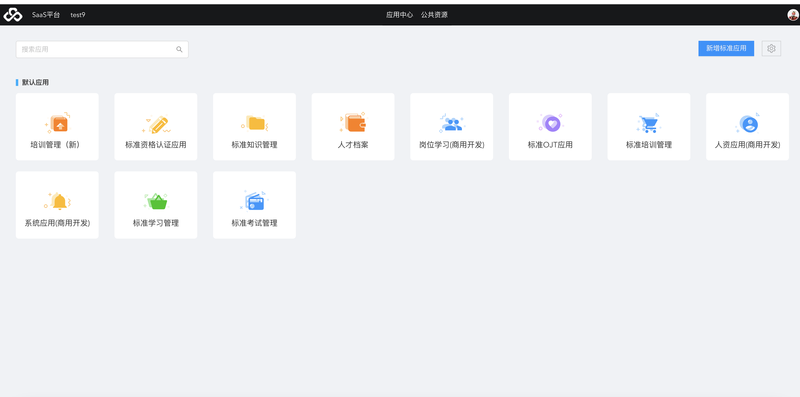Viewport: 800px width, 397px height.
Task: Open the 人才档案 wallet icon
Action: point(353,122)
